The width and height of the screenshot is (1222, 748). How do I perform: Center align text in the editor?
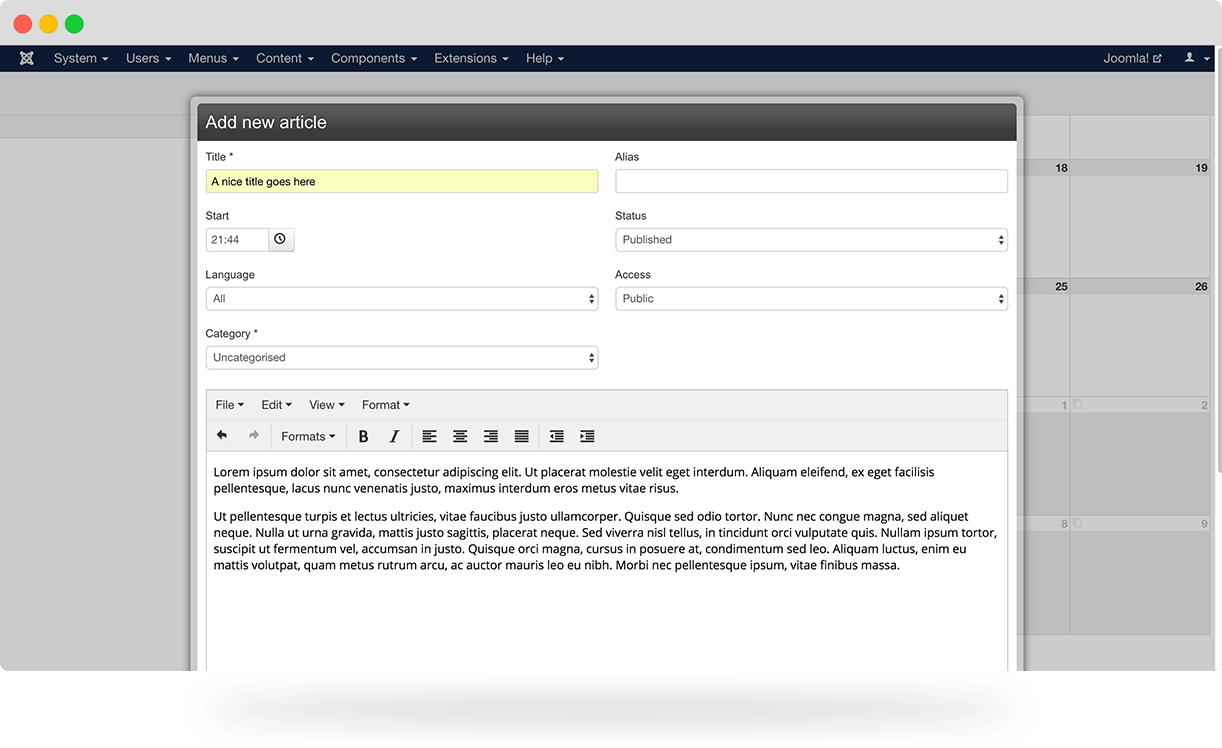[460, 436]
